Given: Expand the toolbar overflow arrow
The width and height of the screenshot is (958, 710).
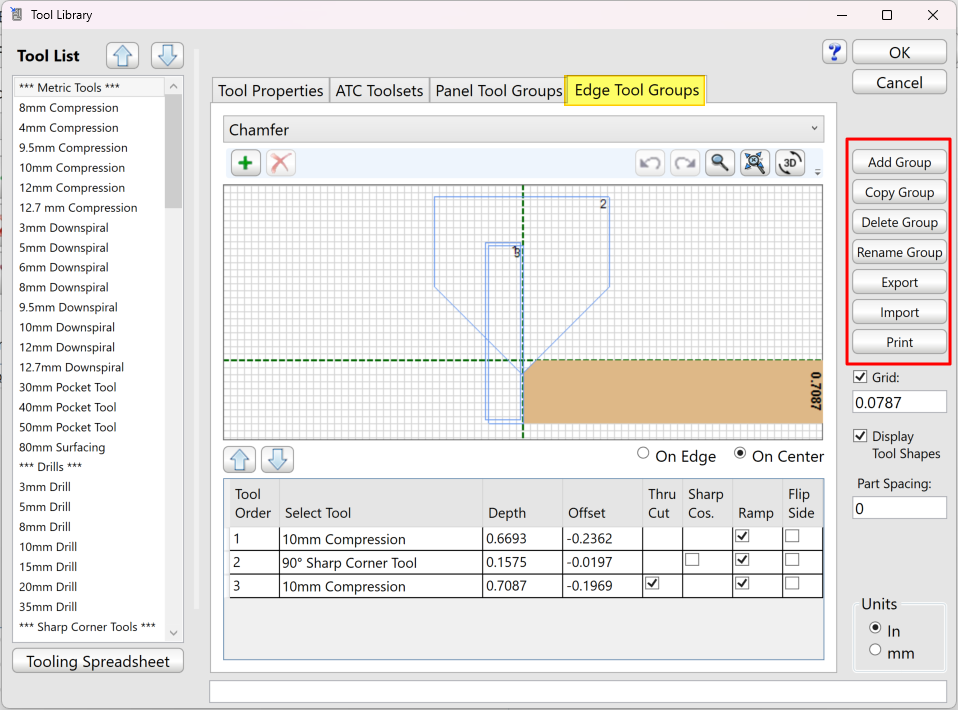Looking at the screenshot, I should pos(817,172).
